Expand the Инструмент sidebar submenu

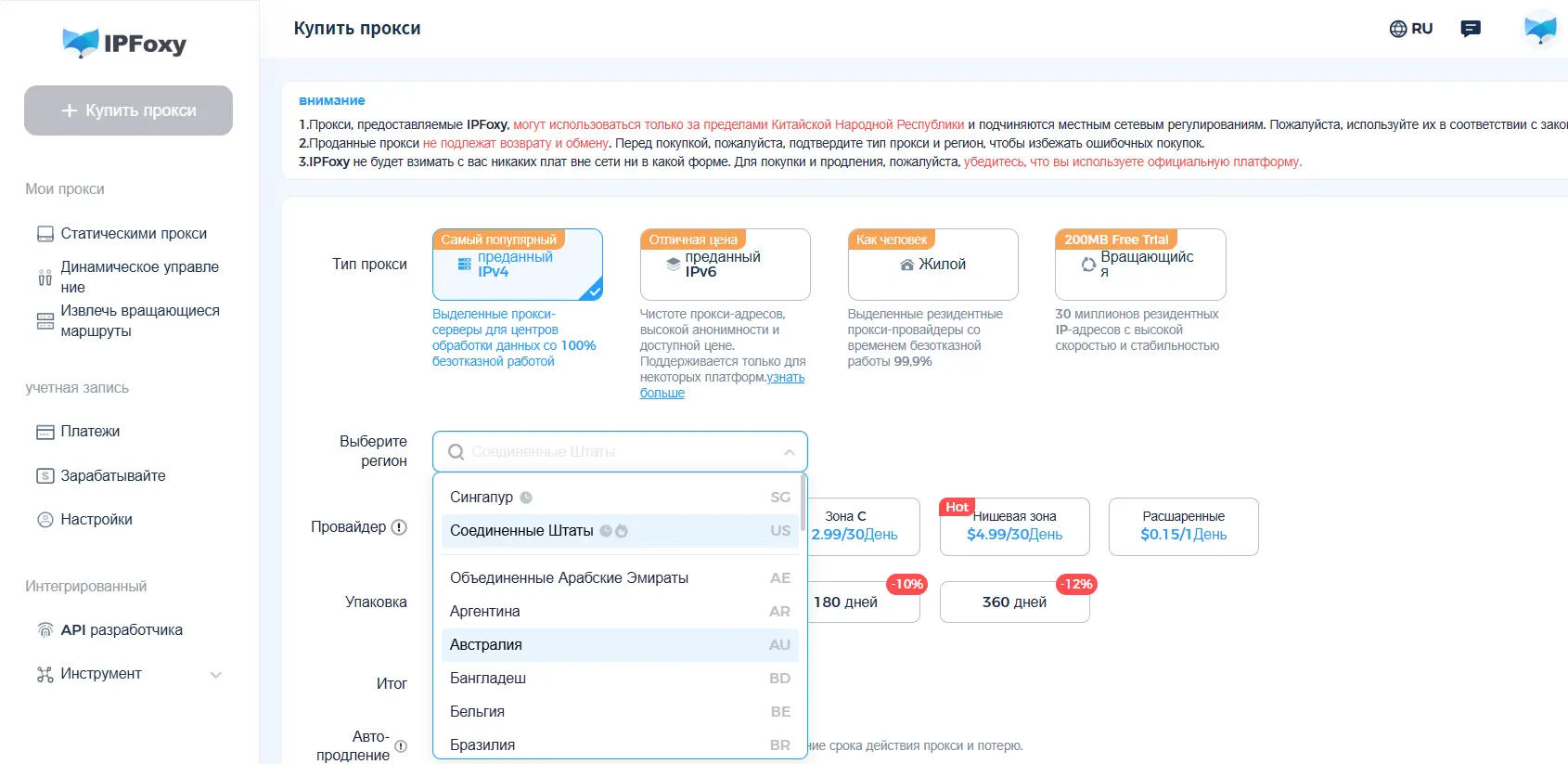click(x=215, y=675)
